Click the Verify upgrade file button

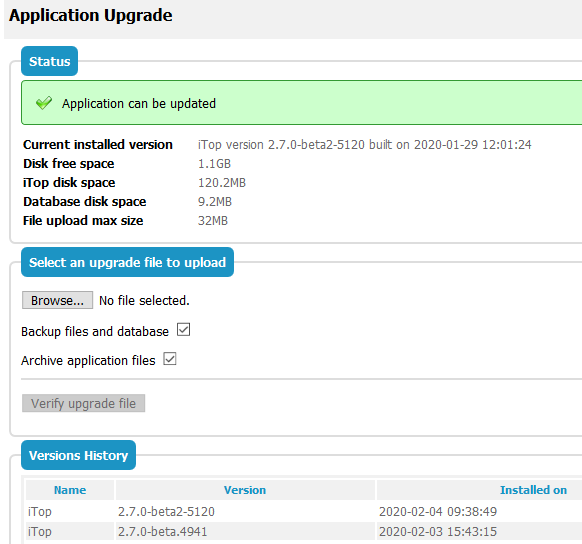[x=84, y=403]
